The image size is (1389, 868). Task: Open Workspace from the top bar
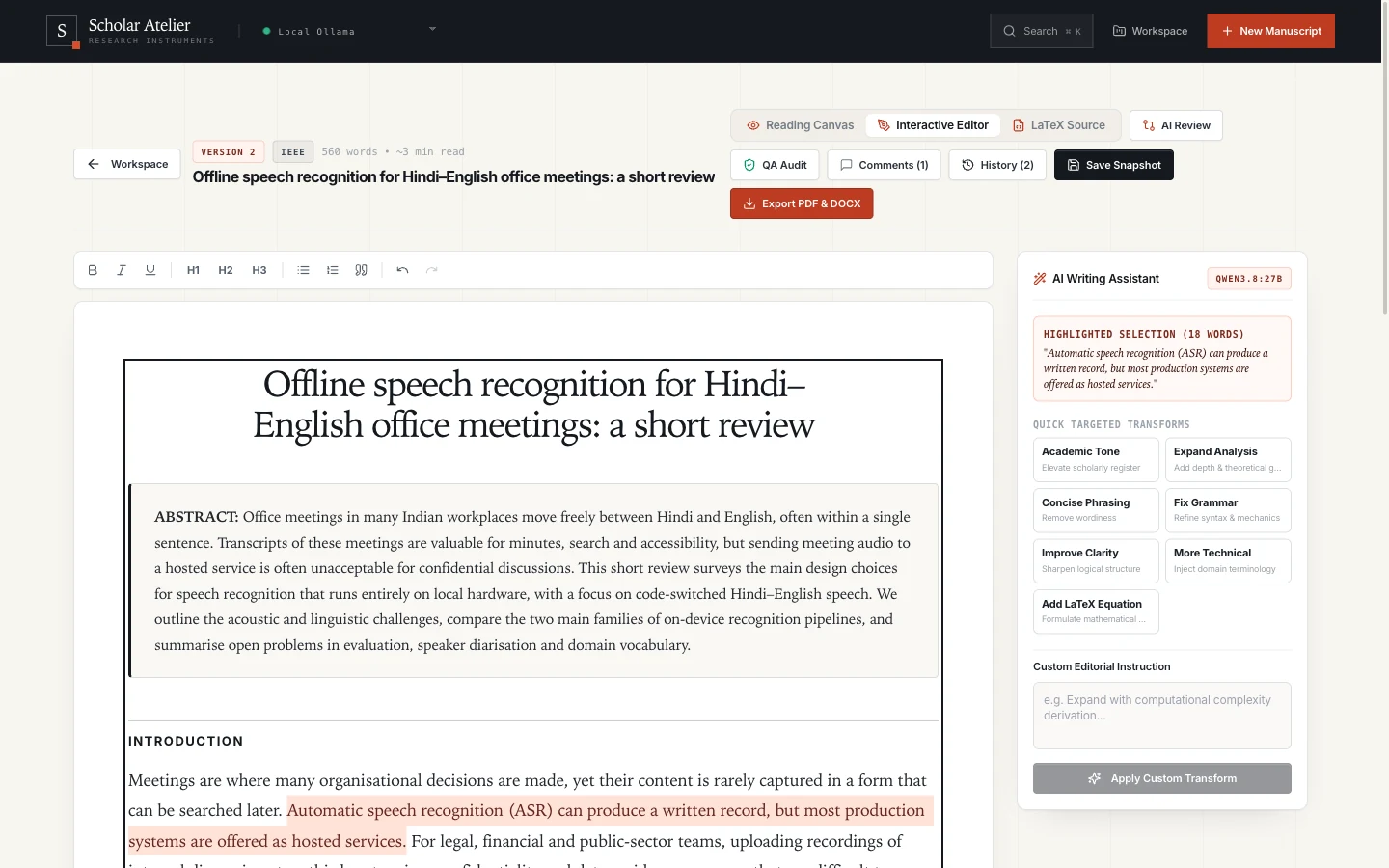1150,31
